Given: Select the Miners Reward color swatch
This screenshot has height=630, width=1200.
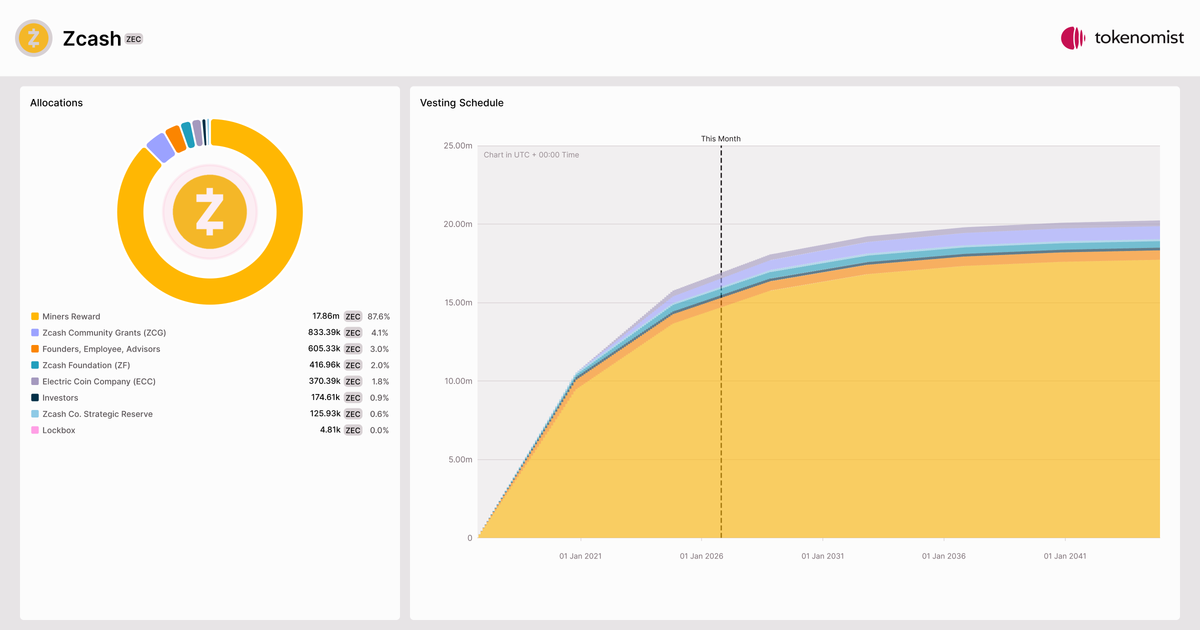Looking at the screenshot, I should pyautogui.click(x=35, y=316).
